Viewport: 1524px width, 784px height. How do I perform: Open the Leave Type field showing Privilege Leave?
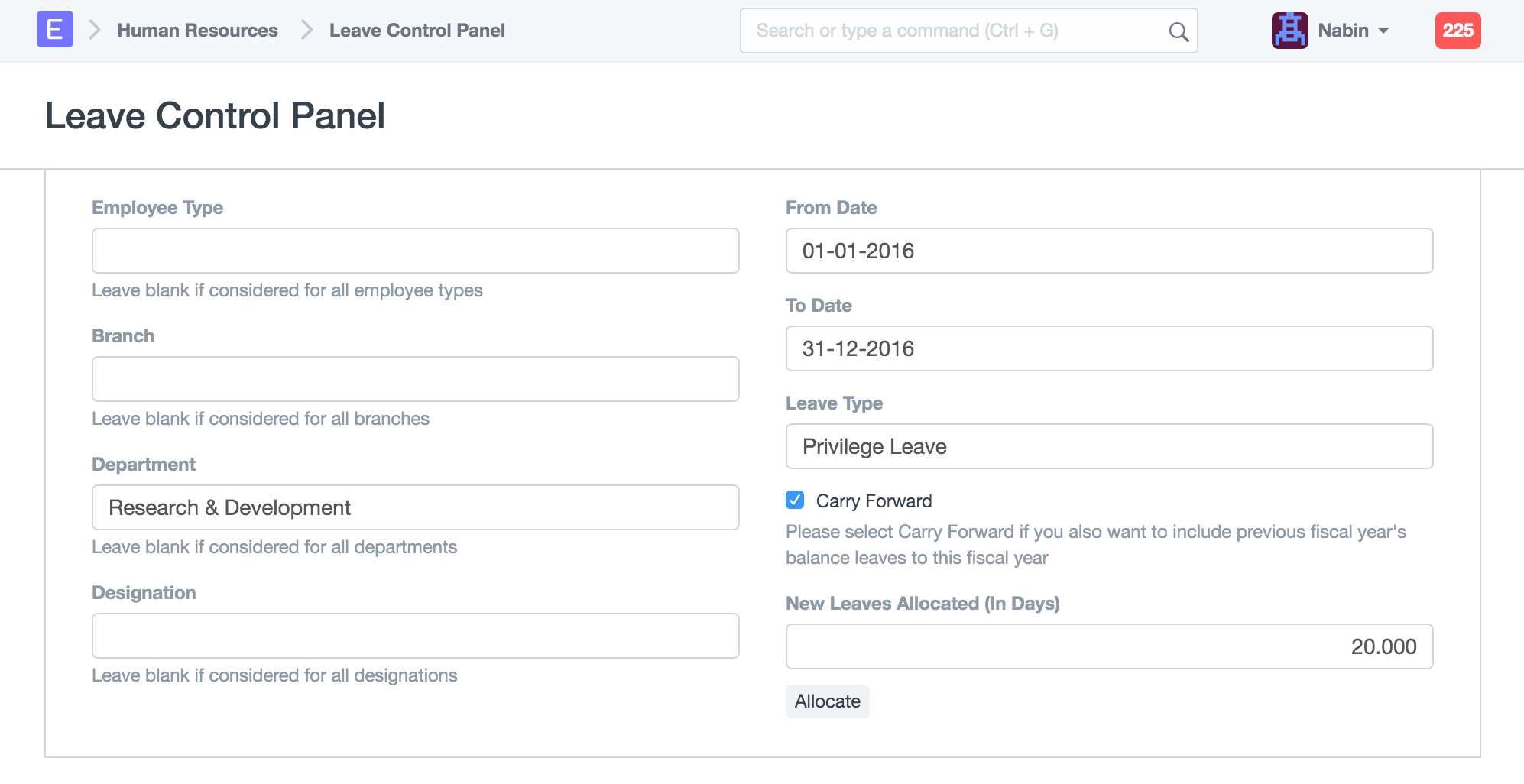tap(1108, 446)
